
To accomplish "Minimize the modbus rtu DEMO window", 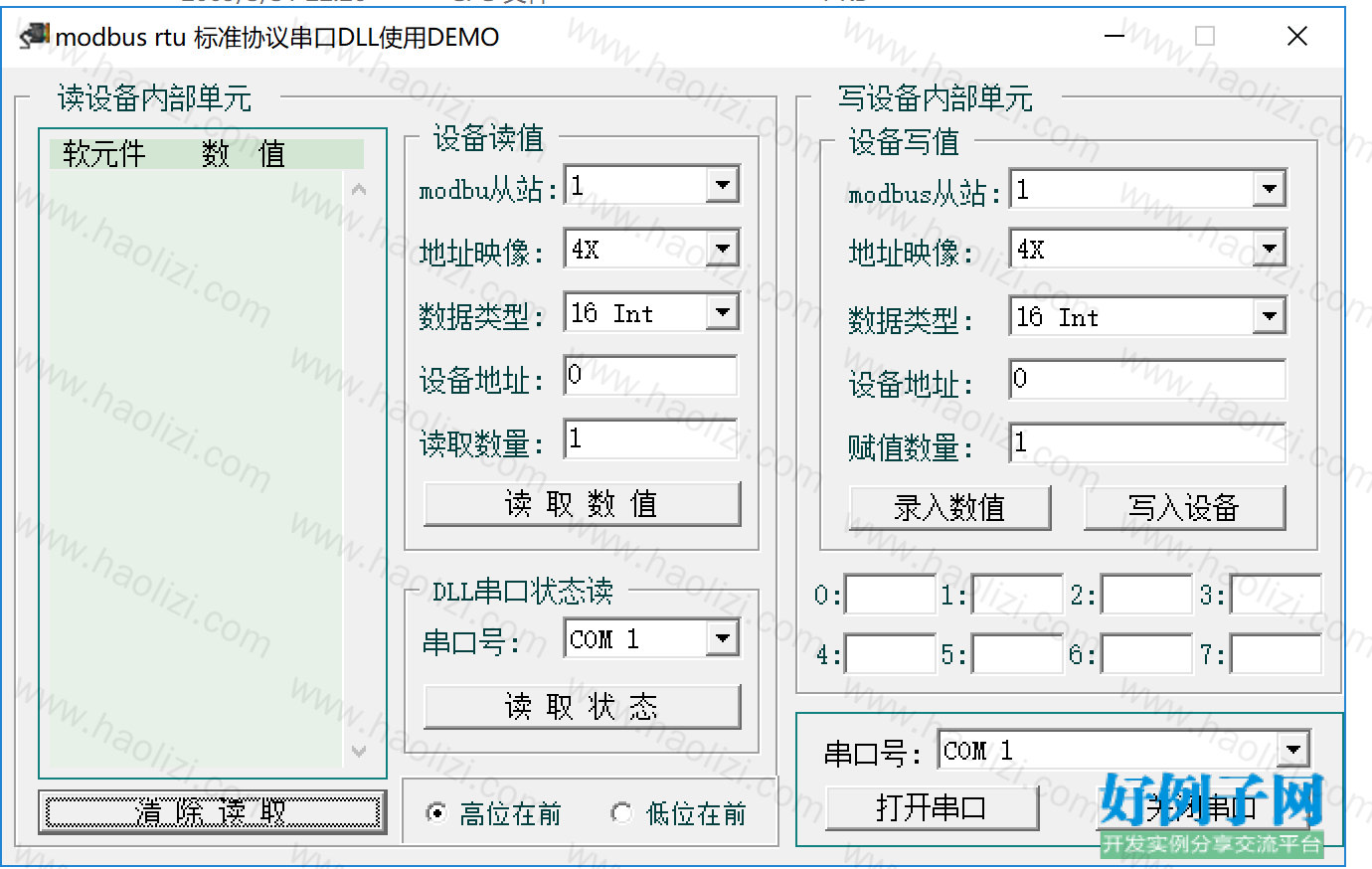I will point(1114,36).
